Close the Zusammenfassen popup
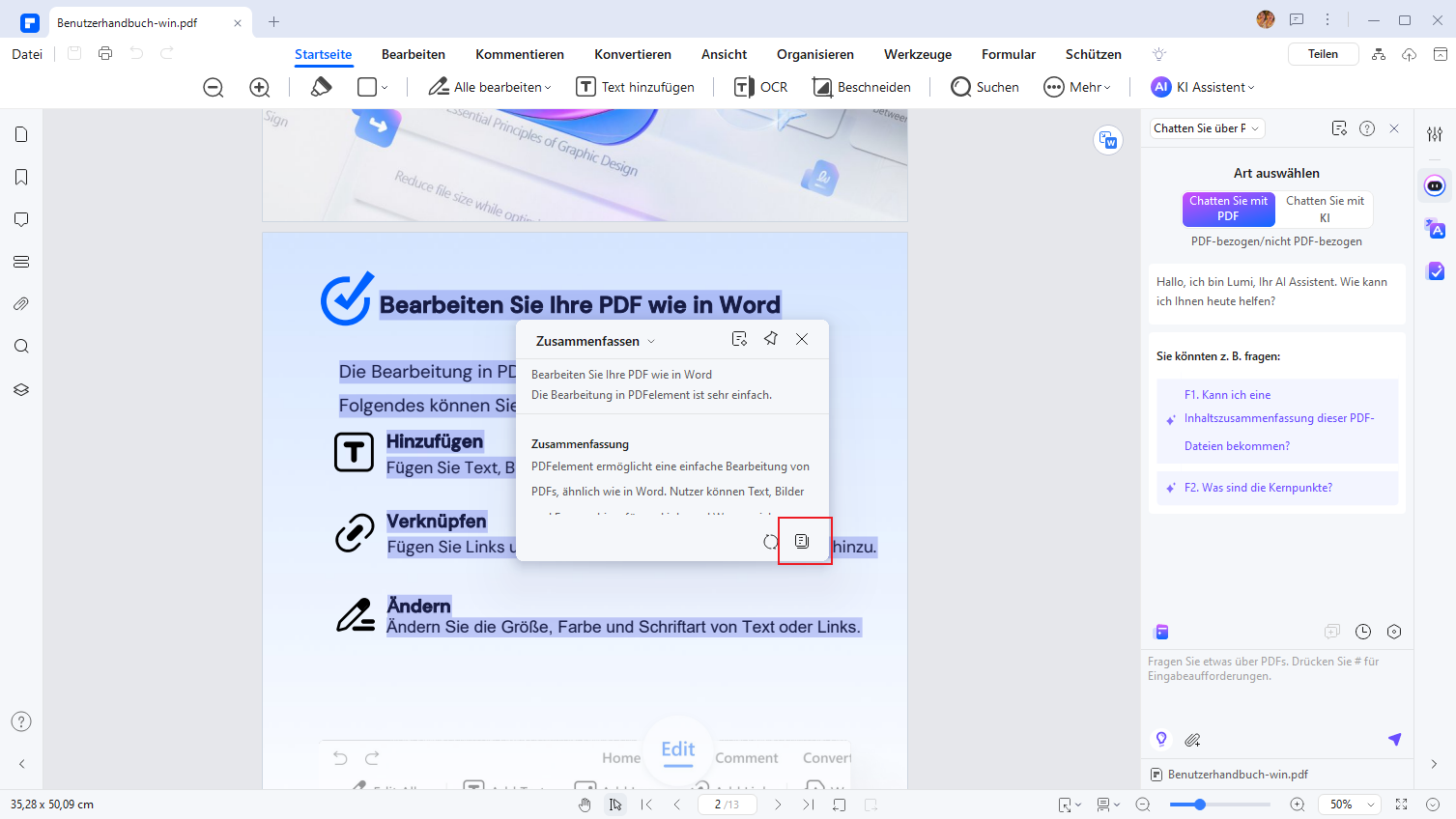Viewport: 1456px width, 819px height. pyautogui.click(x=802, y=339)
